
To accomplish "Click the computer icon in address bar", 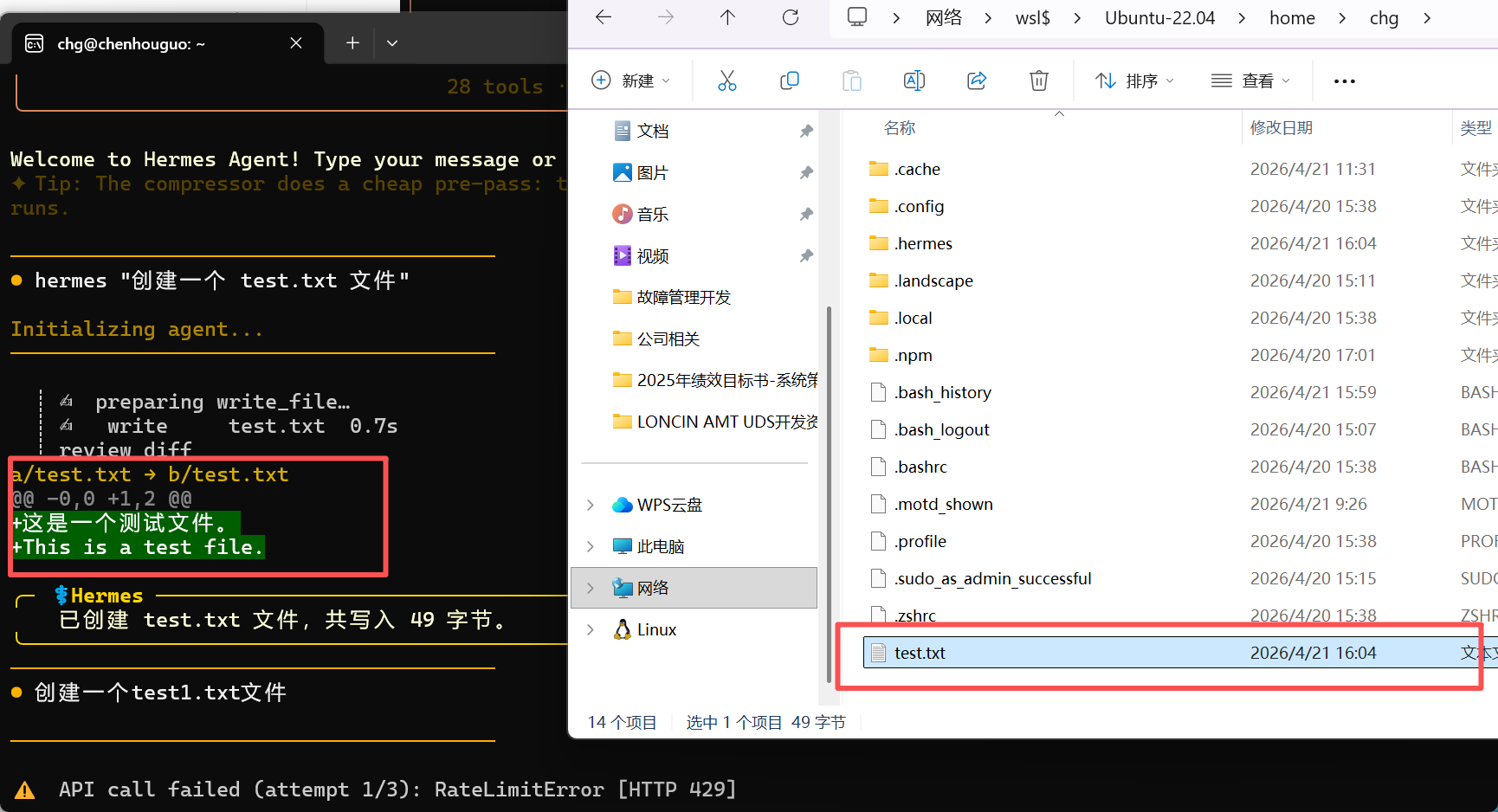I will click(857, 17).
